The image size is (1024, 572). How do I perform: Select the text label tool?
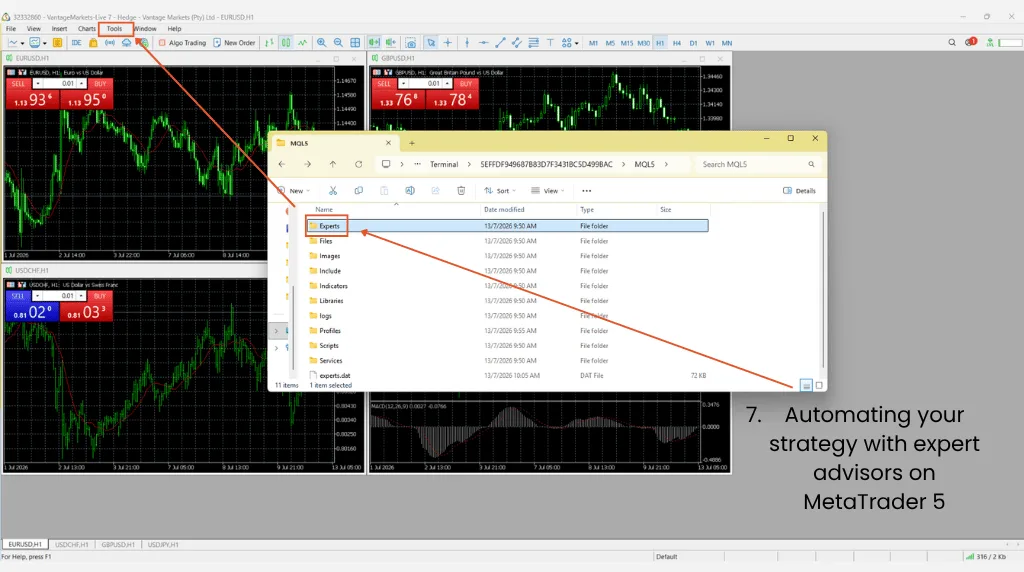(550, 43)
